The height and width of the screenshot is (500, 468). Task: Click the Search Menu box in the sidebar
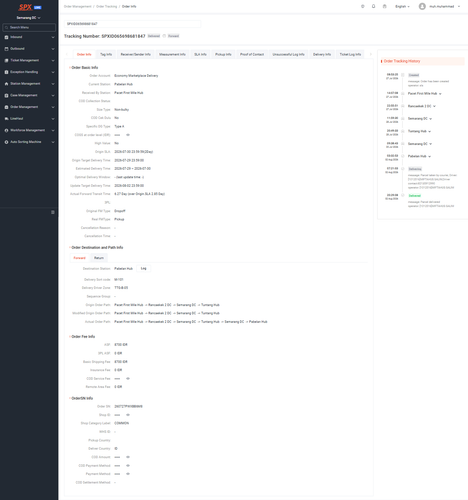click(29, 27)
